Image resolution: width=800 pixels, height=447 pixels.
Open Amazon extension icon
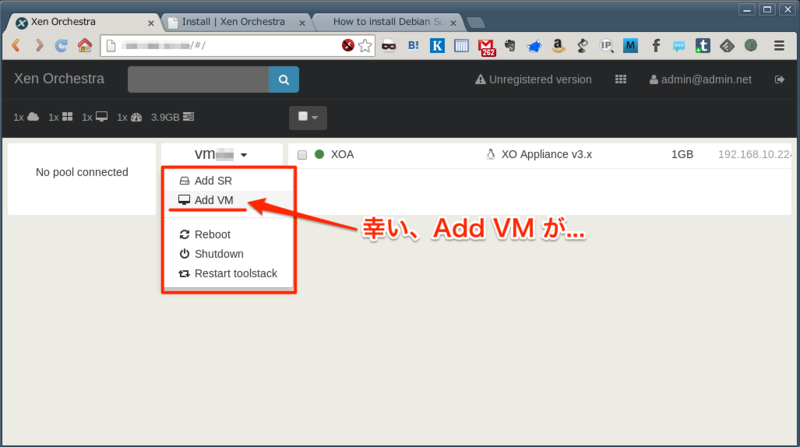(x=558, y=45)
